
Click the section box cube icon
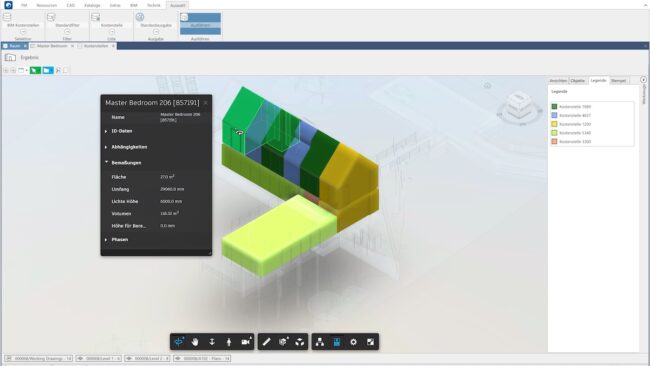pos(283,342)
